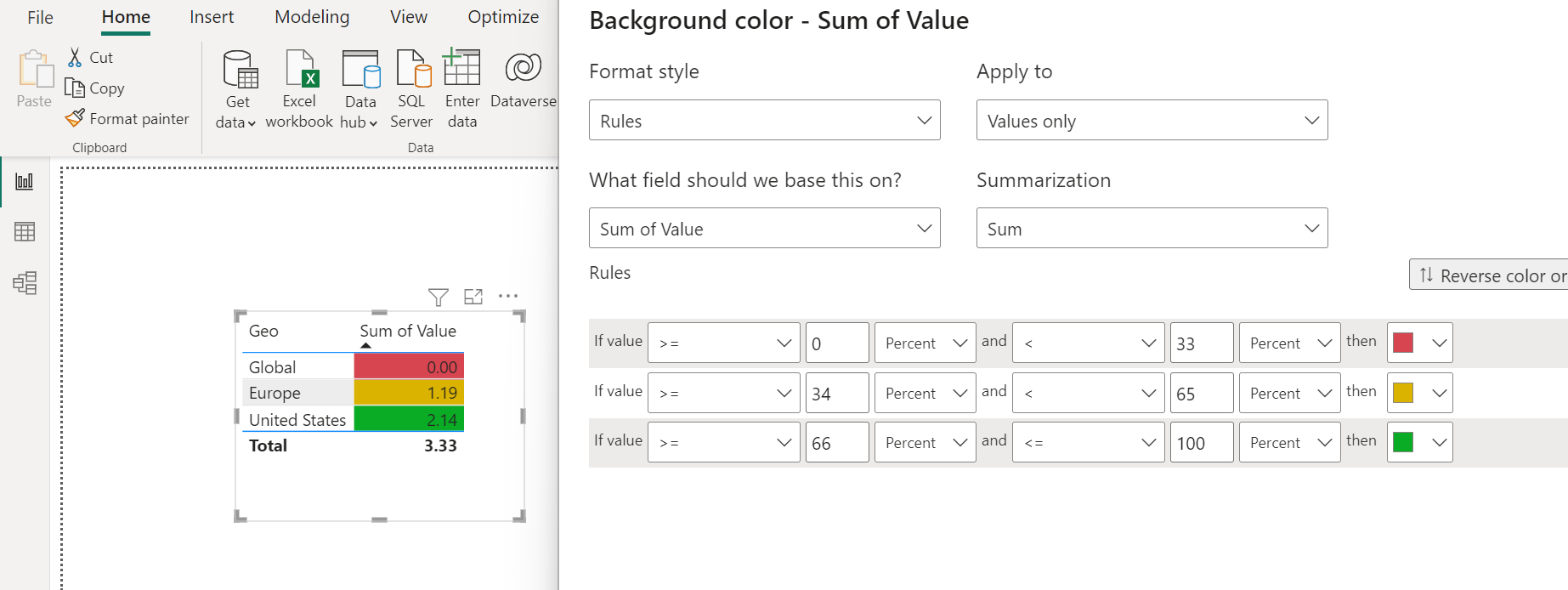Viewport: 1568px width, 590px height.
Task: Click Reverse color order button
Action: [x=1489, y=275]
